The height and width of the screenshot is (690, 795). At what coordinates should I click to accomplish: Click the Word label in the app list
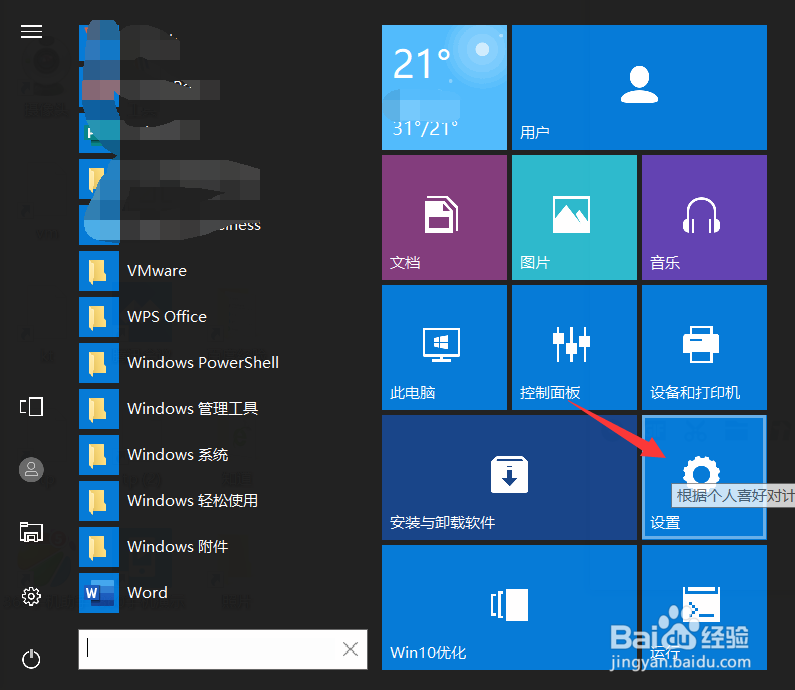pyautogui.click(x=147, y=593)
